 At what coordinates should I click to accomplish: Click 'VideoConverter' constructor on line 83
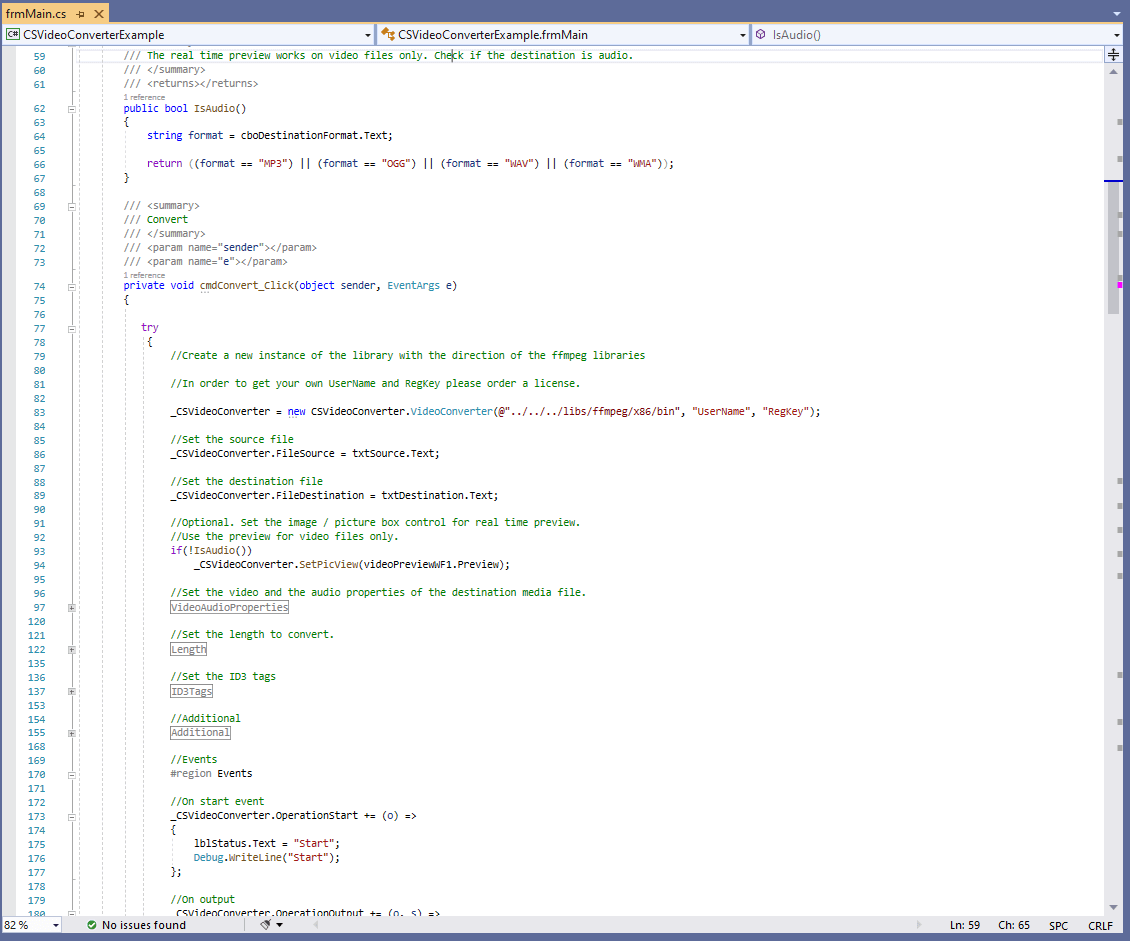pos(451,411)
